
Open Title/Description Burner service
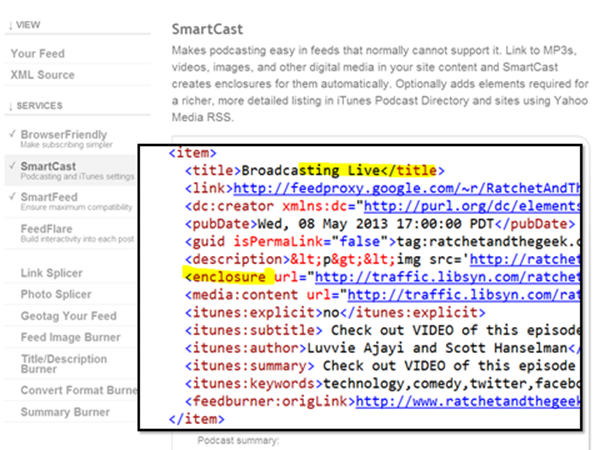64,364
